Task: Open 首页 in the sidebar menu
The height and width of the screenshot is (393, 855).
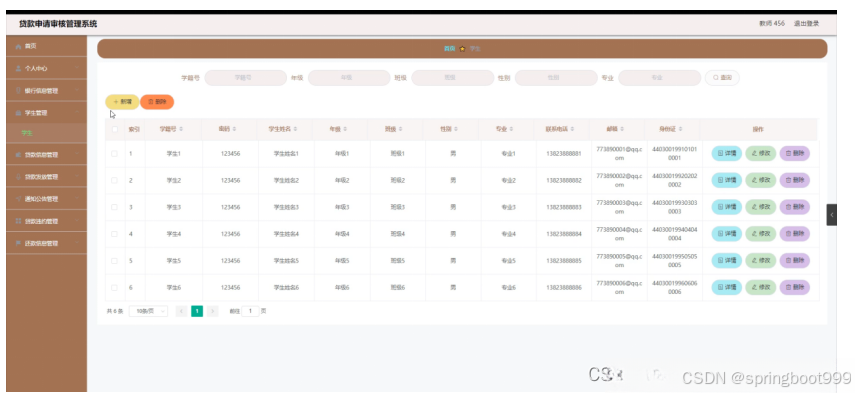Action: (46, 46)
